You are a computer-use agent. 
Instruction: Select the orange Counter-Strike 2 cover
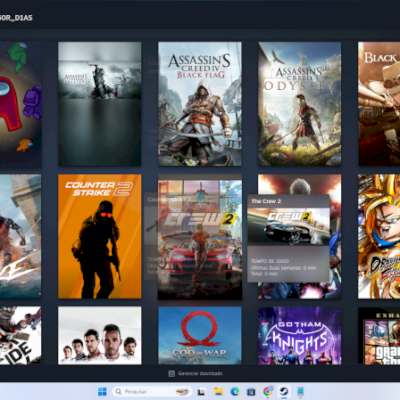100,236
